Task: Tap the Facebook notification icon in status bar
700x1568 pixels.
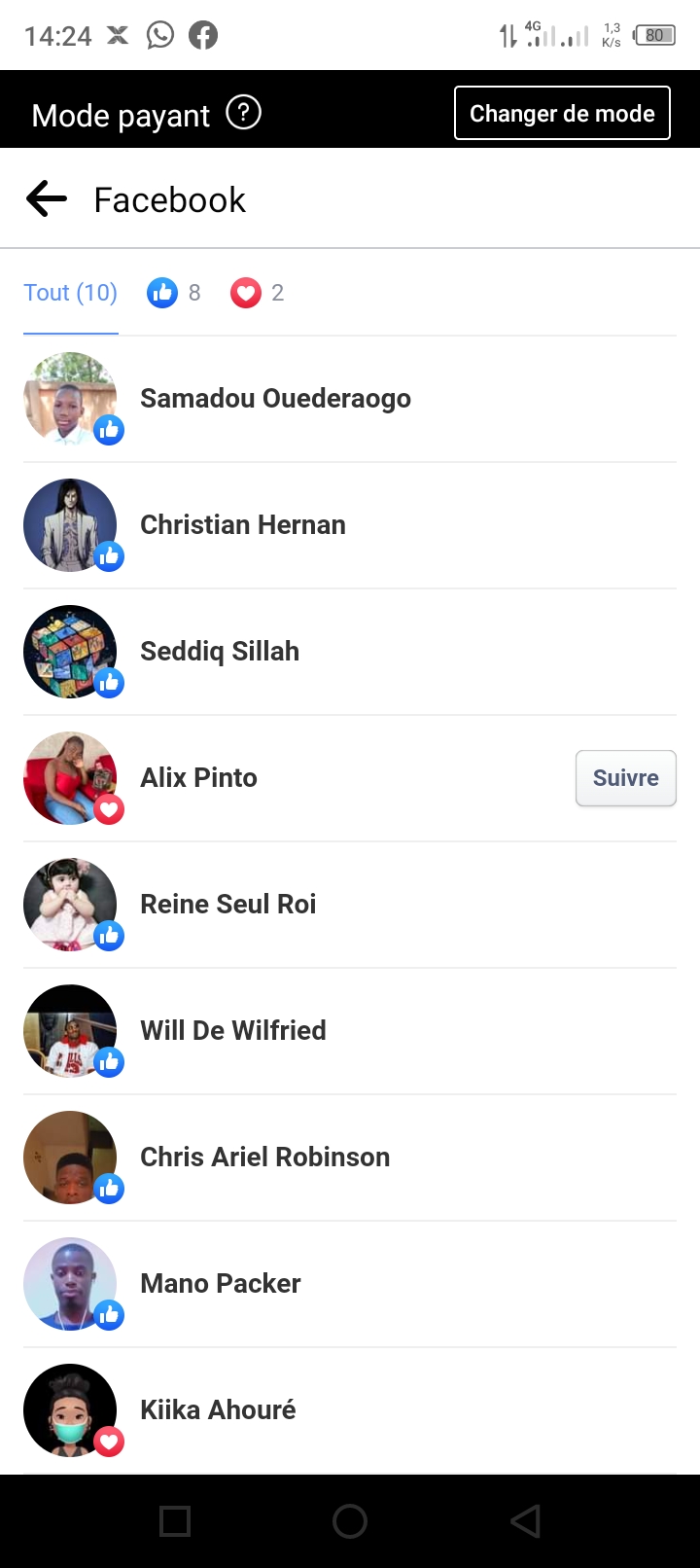Action: 203,36
